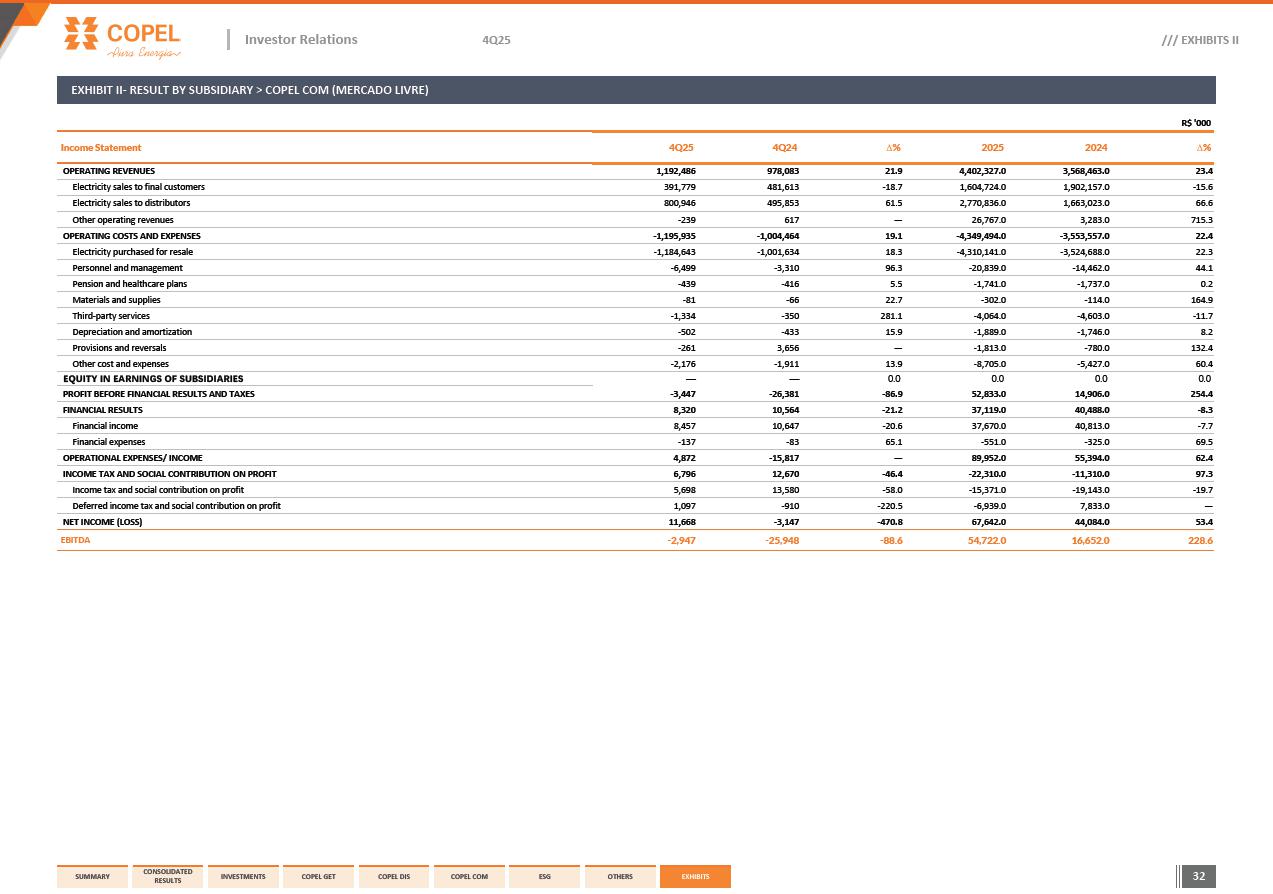1273x894 pixels.
Task: Navigate to the OTHERS tab
Action: click(620, 877)
